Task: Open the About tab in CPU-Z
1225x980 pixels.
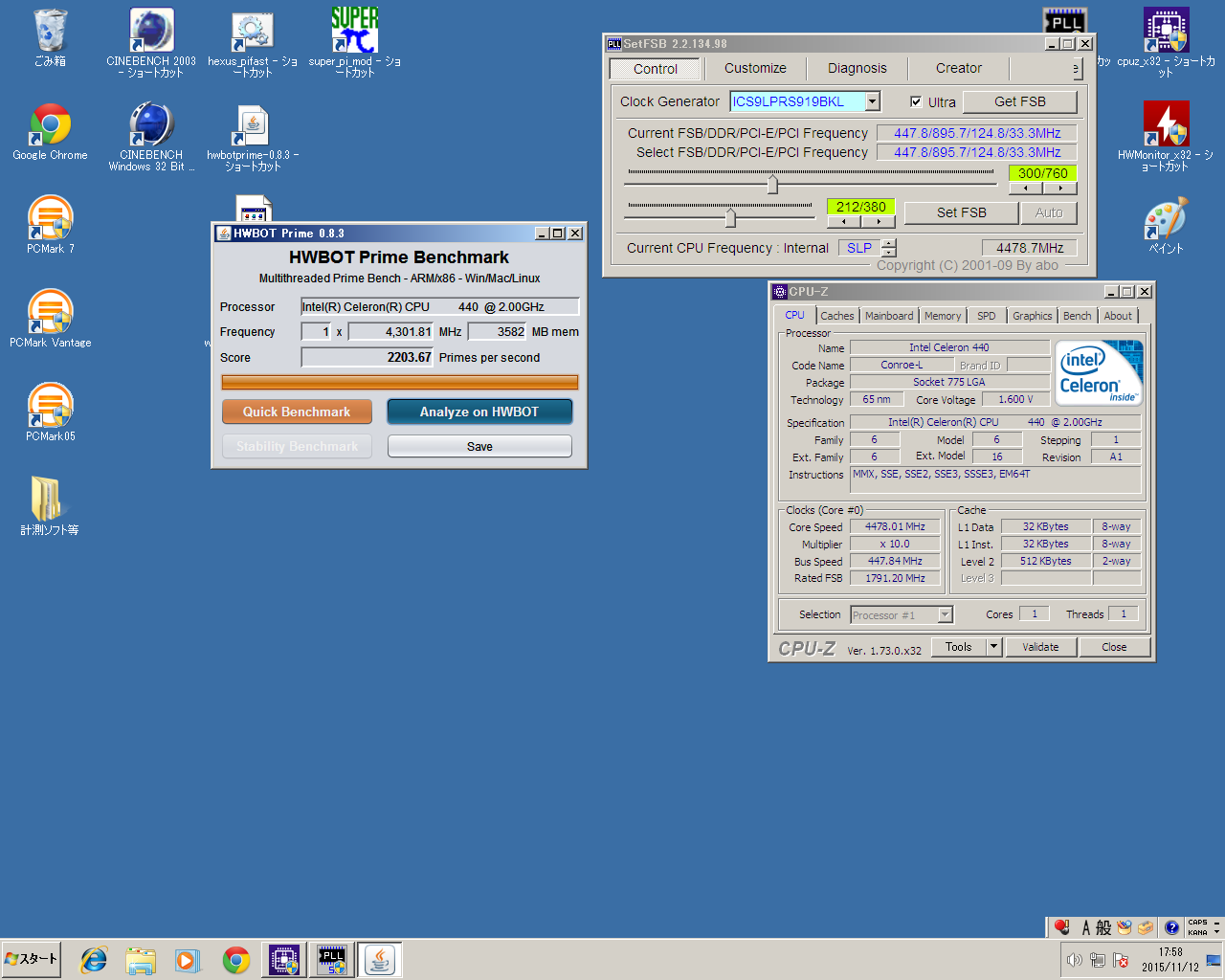Action: click(x=1118, y=316)
